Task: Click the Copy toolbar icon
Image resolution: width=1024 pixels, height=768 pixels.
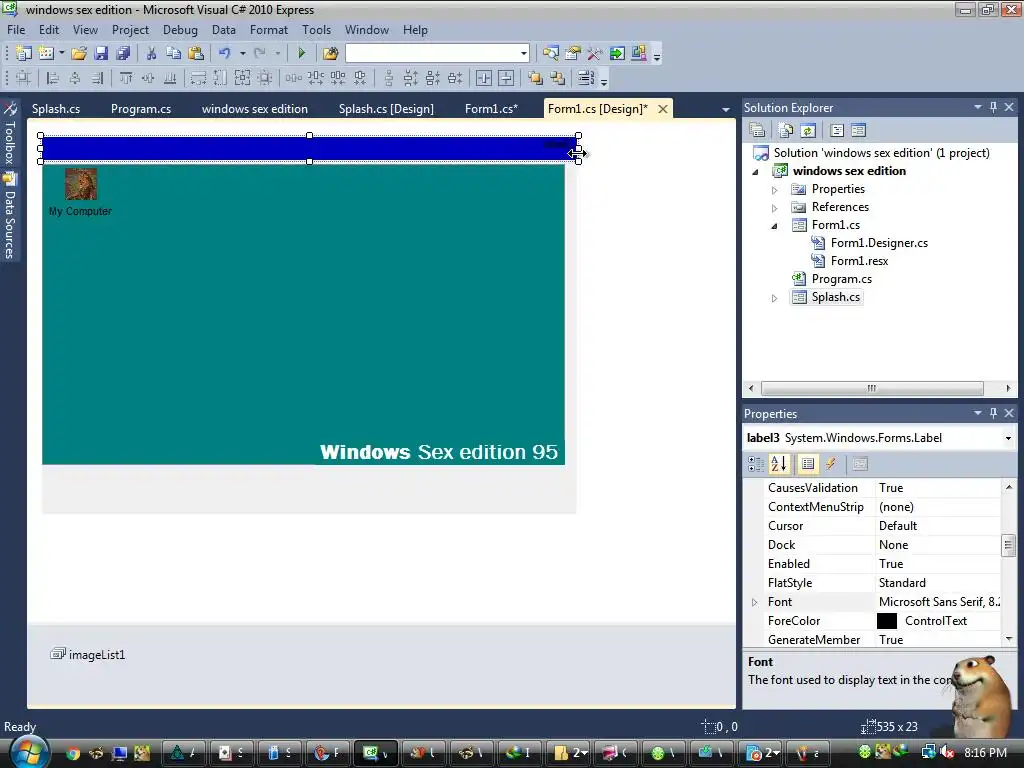Action: click(x=173, y=53)
